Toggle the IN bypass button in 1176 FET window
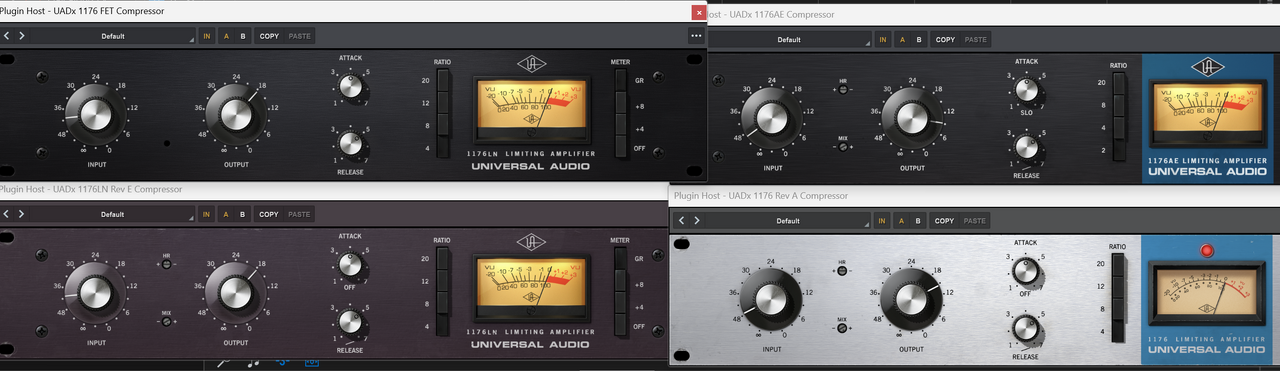The height and width of the screenshot is (371, 1280). point(207,36)
